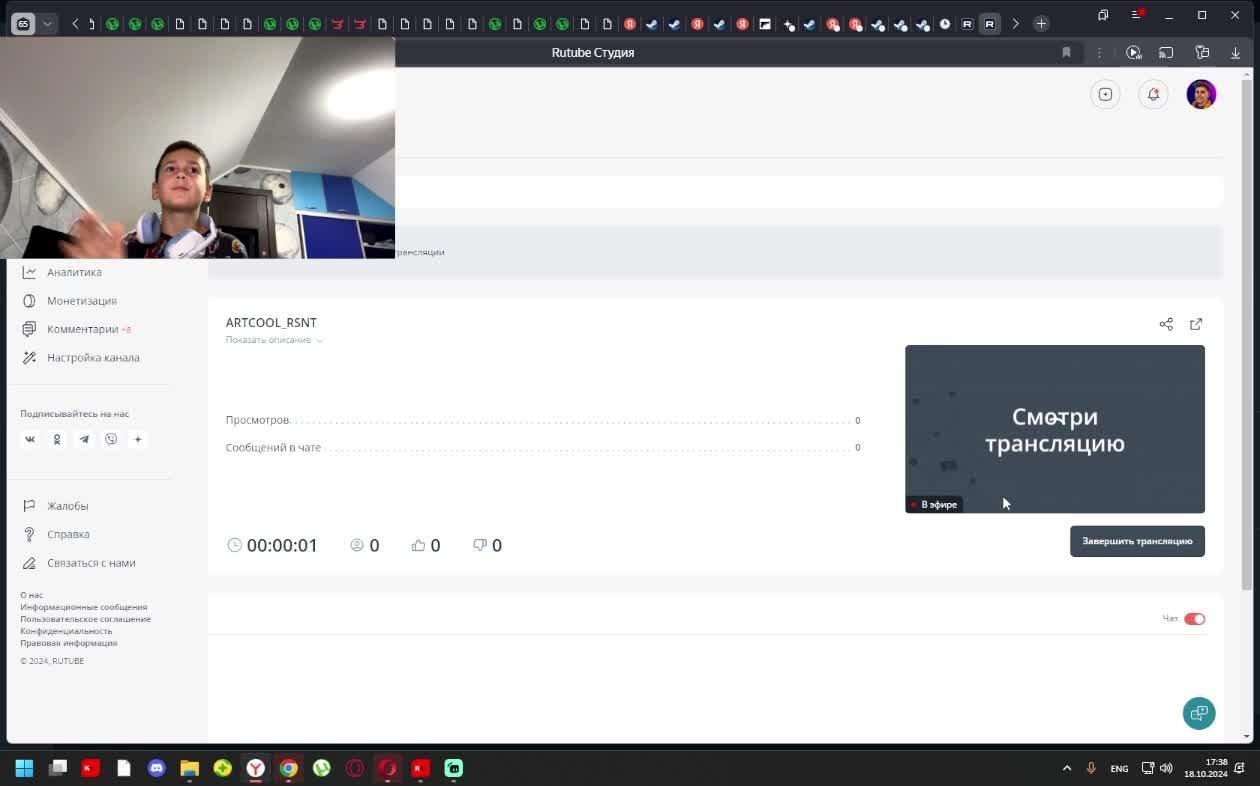Switch to the clock icon browser tab

pos(945,23)
